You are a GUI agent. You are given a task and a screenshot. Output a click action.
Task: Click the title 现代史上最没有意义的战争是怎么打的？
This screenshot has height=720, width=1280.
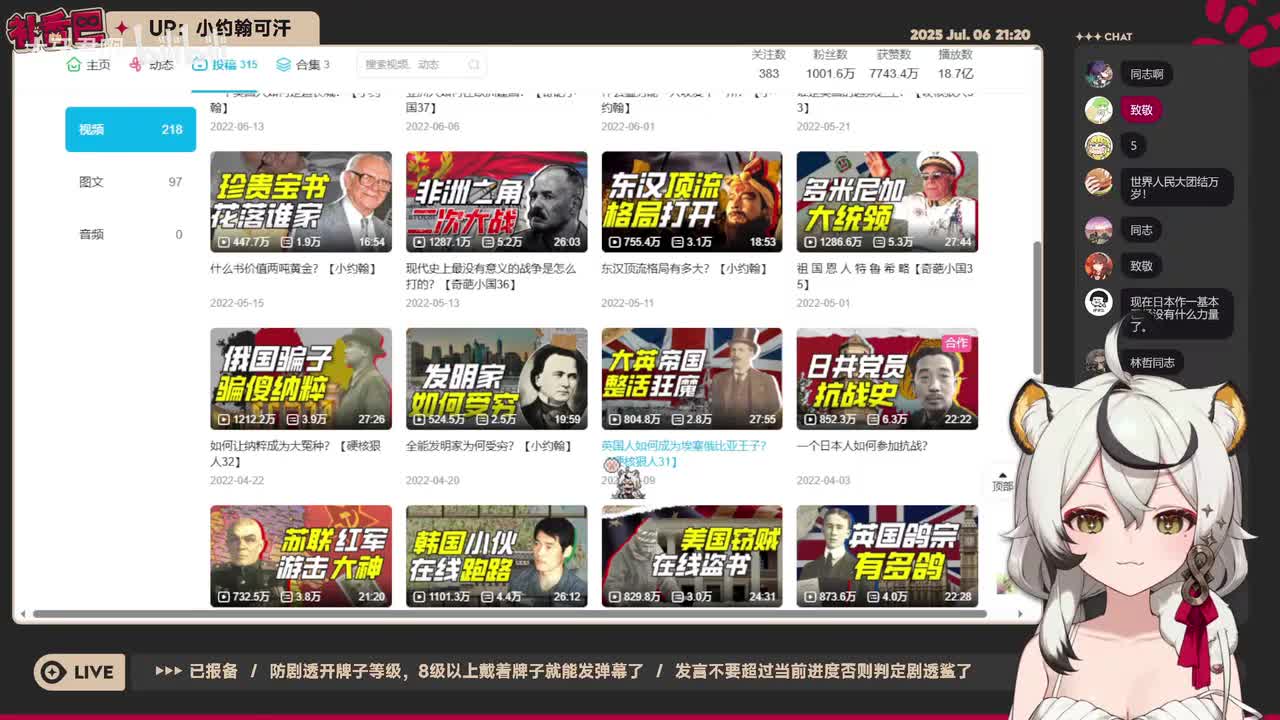click(x=491, y=276)
